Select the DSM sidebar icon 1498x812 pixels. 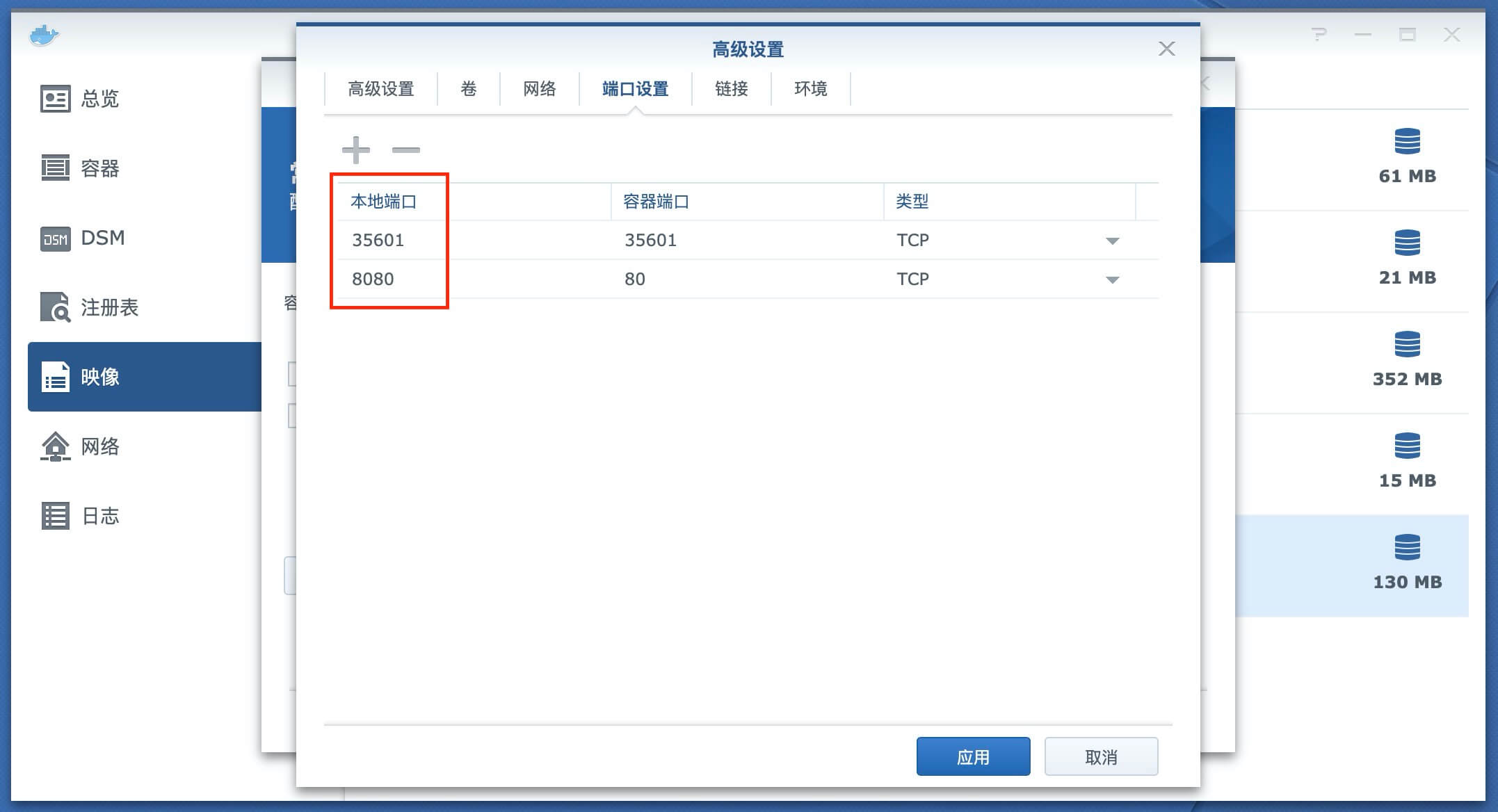tap(55, 238)
